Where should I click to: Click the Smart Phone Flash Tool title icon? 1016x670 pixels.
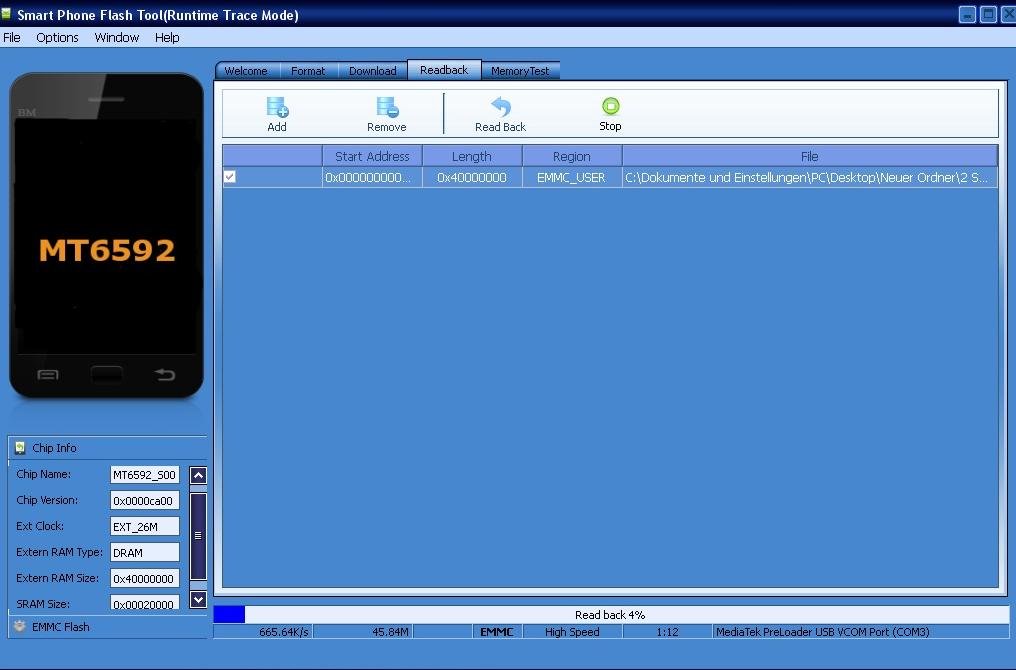6,14
